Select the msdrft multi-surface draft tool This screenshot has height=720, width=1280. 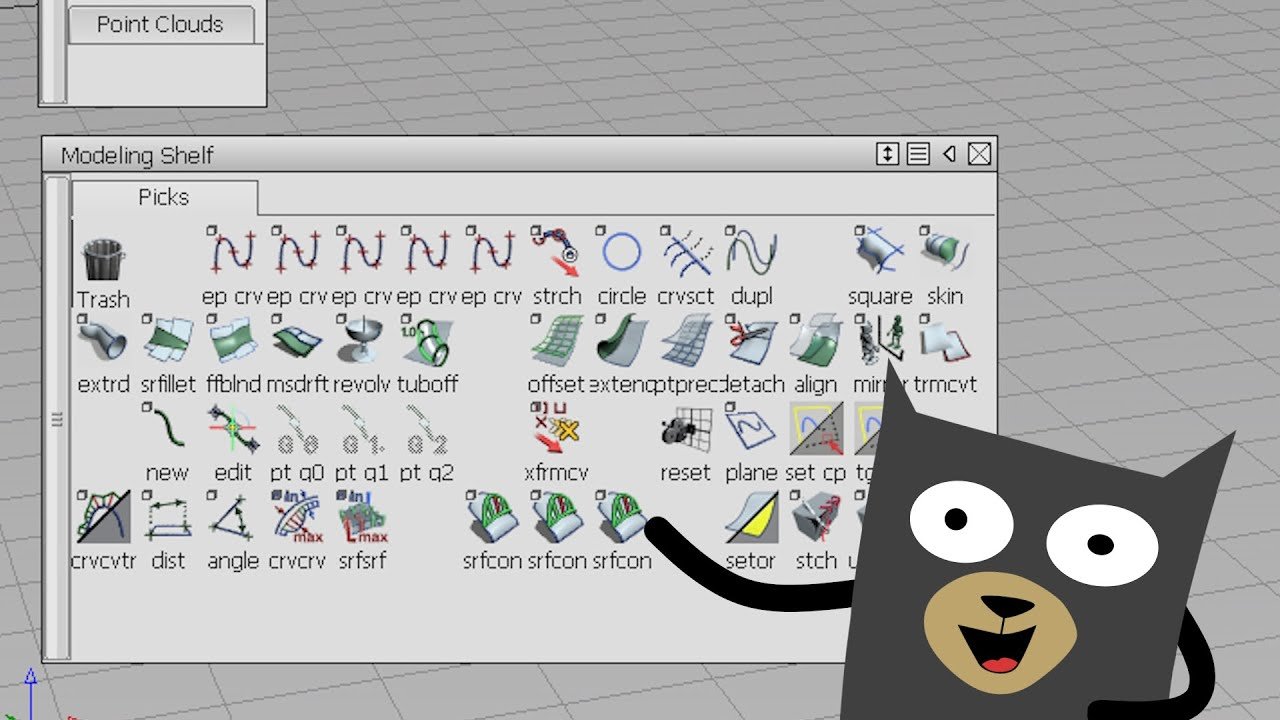pyautogui.click(x=298, y=340)
